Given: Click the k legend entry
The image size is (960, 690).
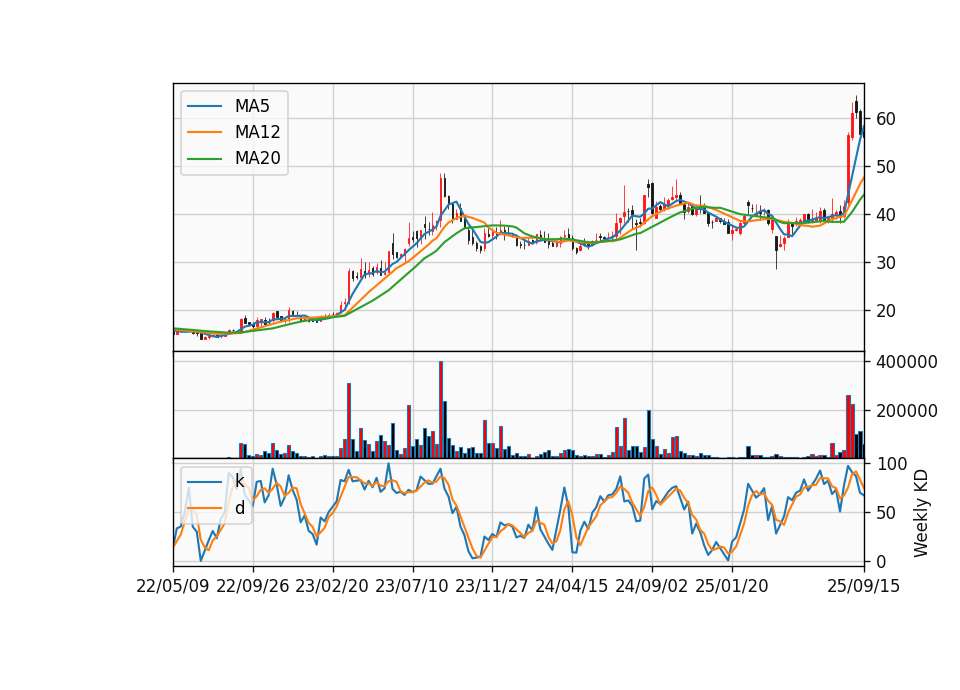Looking at the screenshot, I should 239,481.
